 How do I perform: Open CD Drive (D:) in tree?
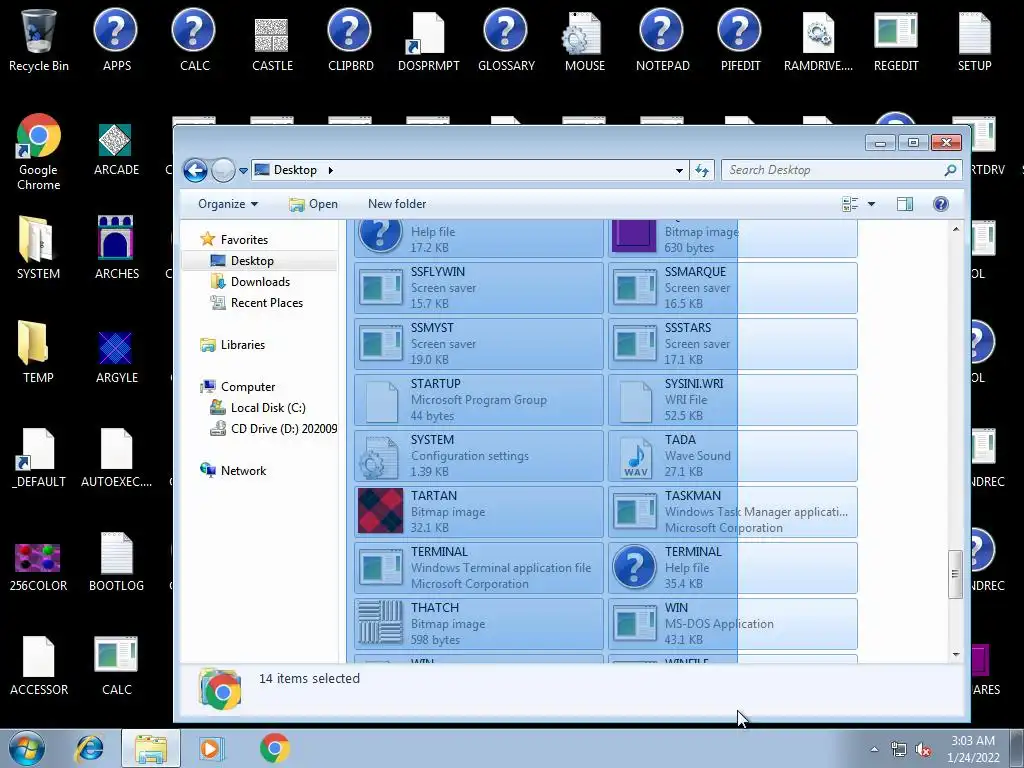[x=283, y=428]
